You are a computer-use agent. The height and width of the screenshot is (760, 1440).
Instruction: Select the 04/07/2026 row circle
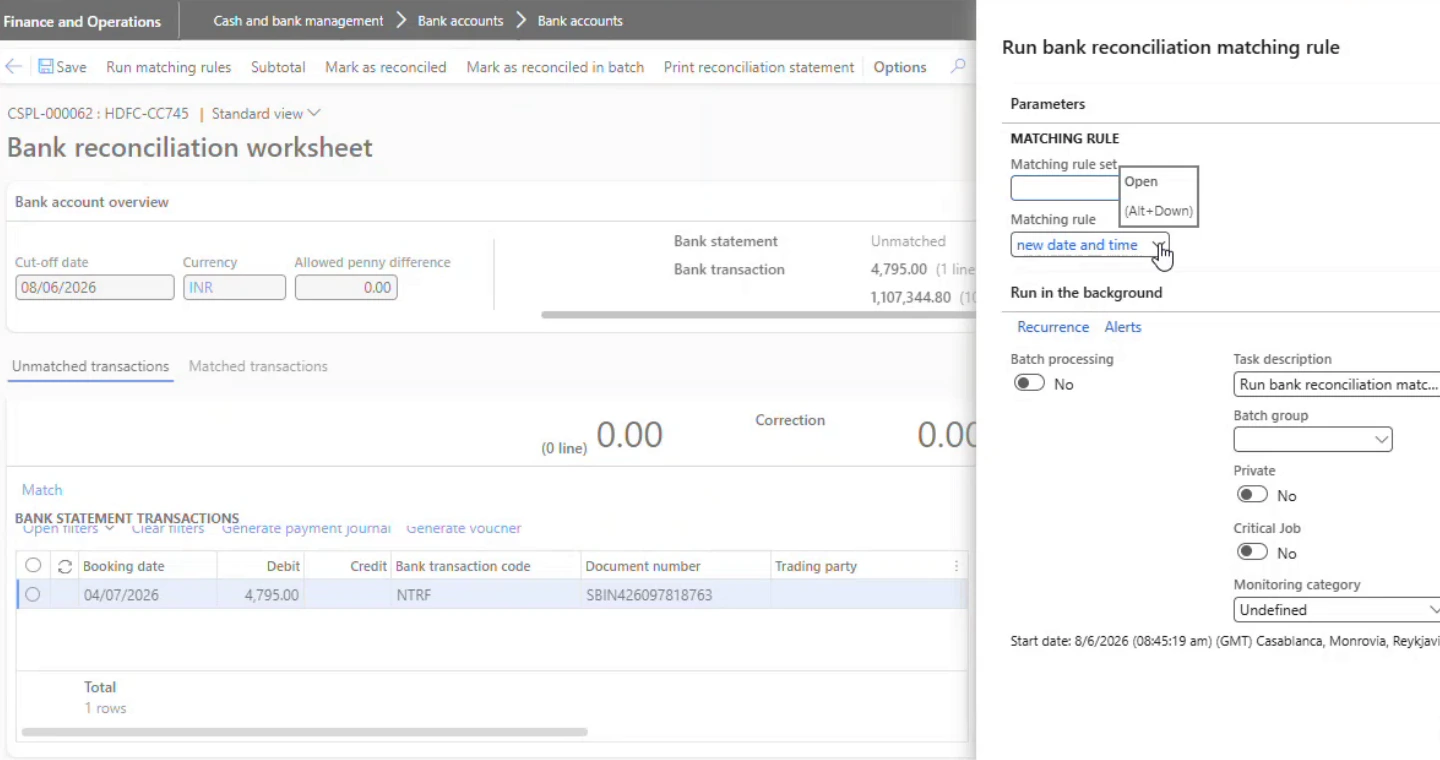click(x=33, y=595)
